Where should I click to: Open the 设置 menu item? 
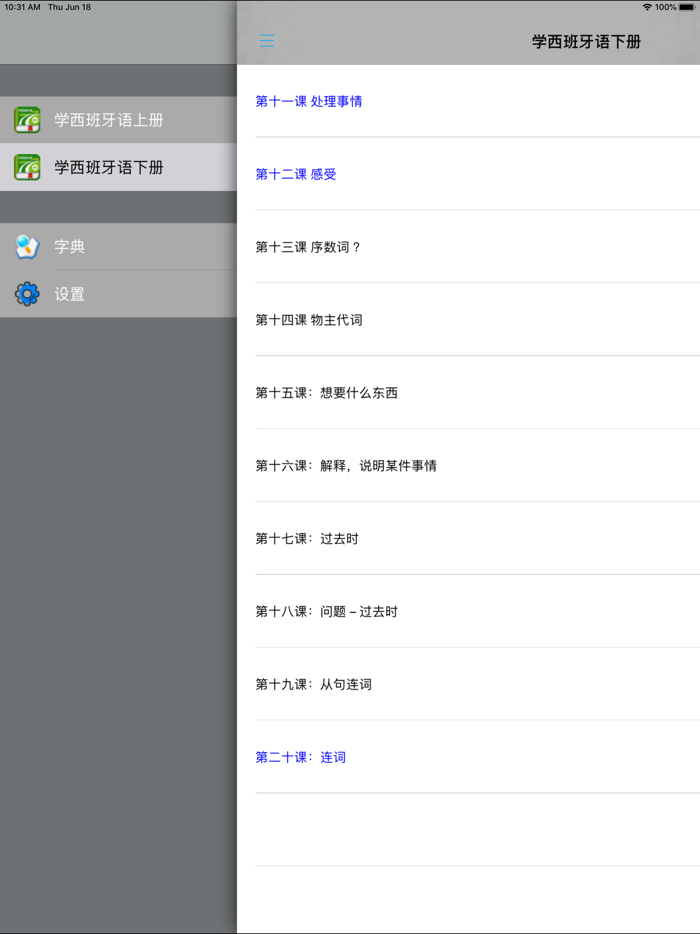119,294
